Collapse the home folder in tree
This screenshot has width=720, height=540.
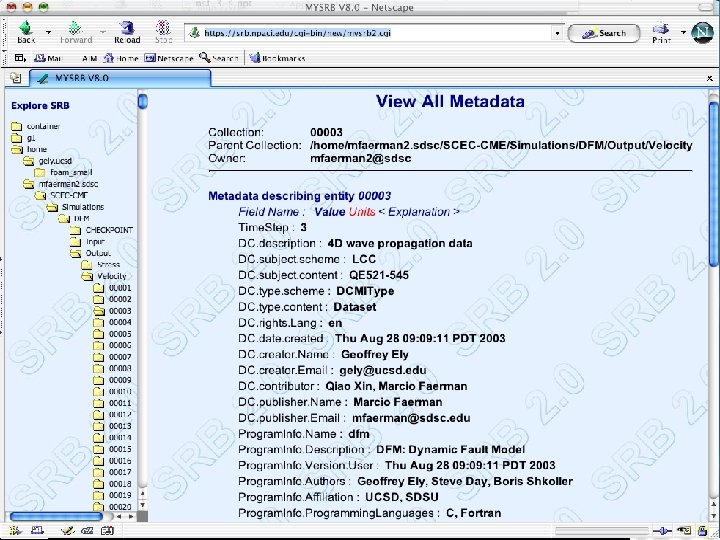tap(17, 149)
